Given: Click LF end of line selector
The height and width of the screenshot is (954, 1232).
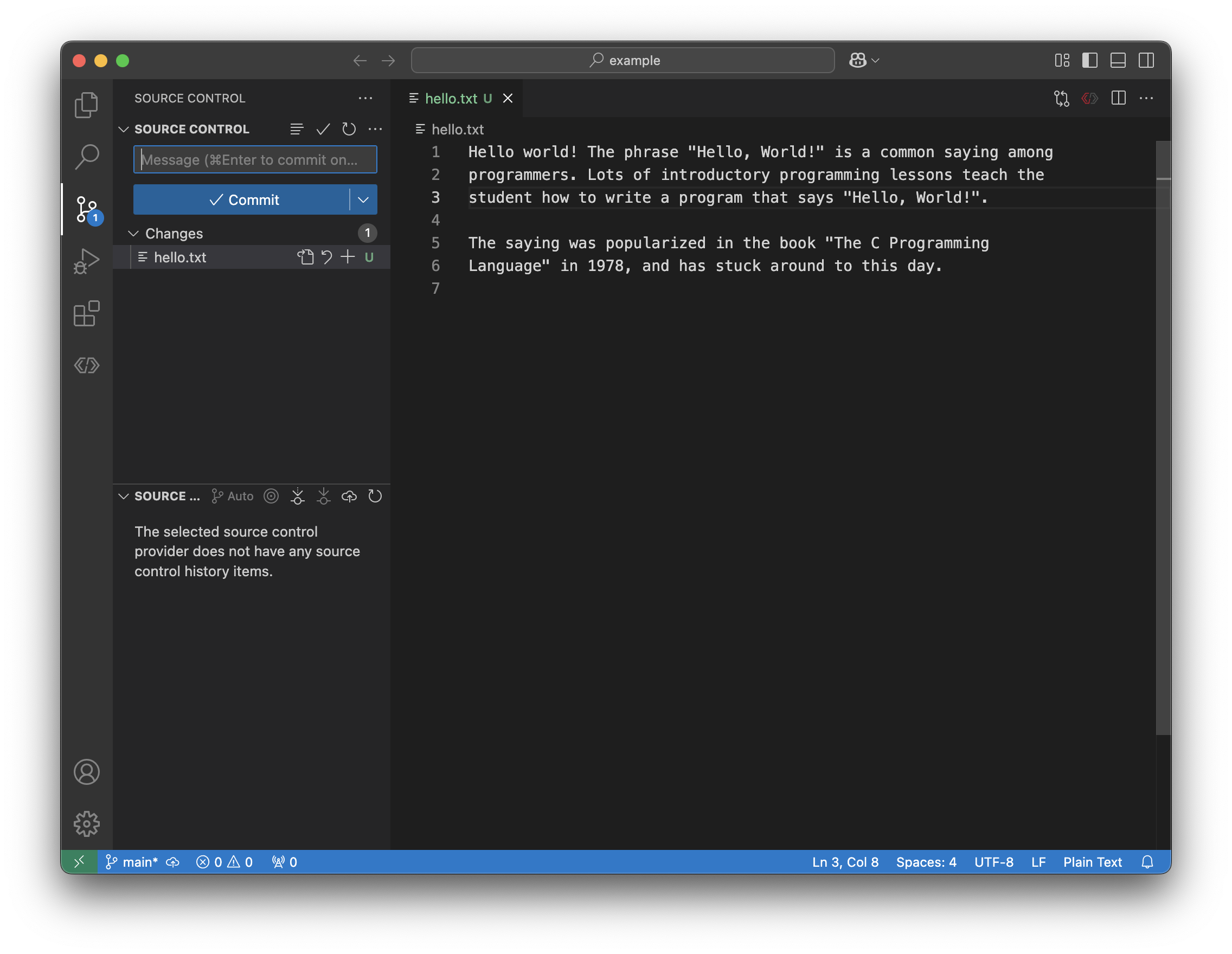Looking at the screenshot, I should point(1038,862).
